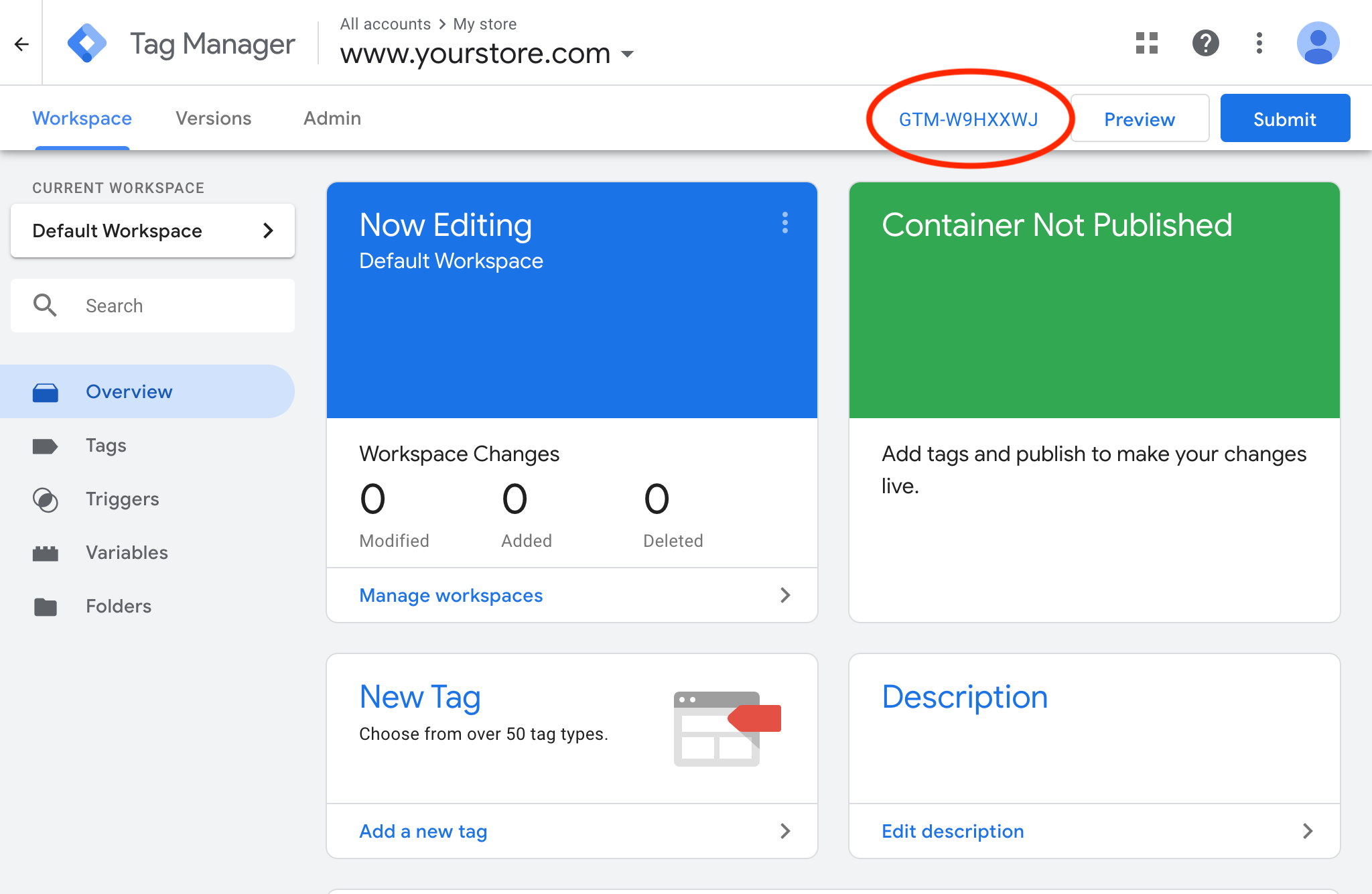Click the back arrow icon

pyautogui.click(x=21, y=44)
